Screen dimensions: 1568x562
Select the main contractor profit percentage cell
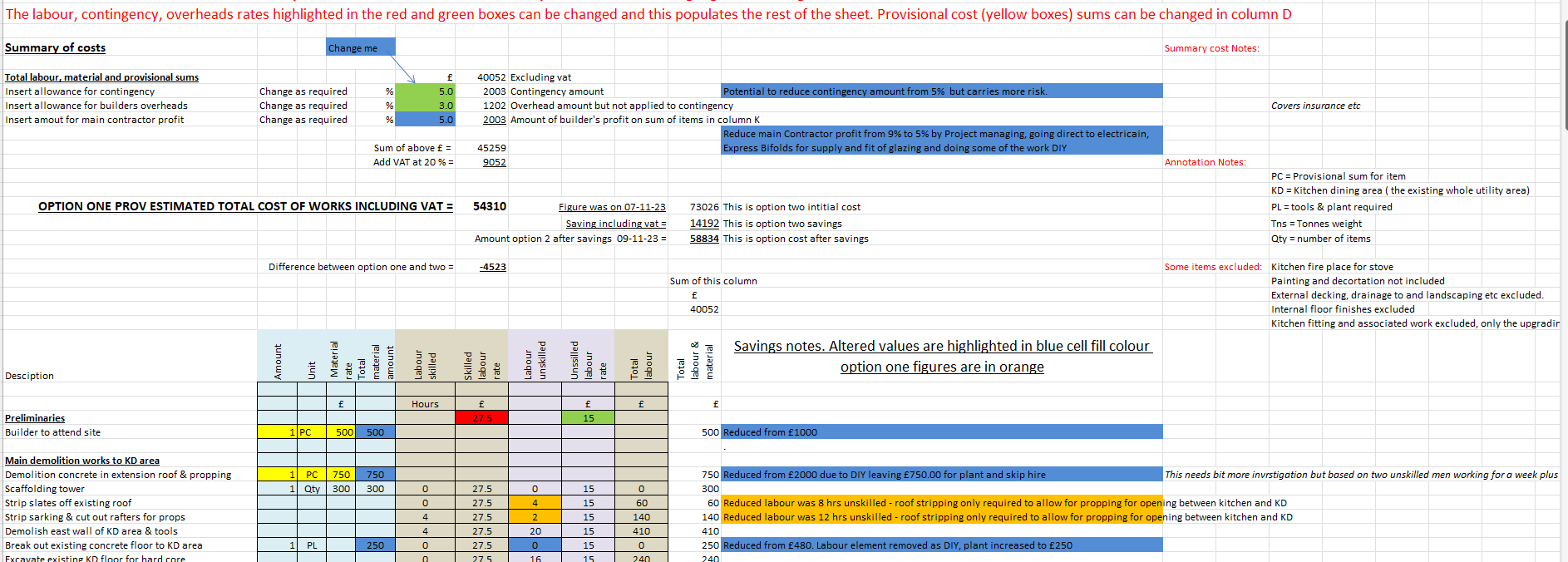point(425,120)
